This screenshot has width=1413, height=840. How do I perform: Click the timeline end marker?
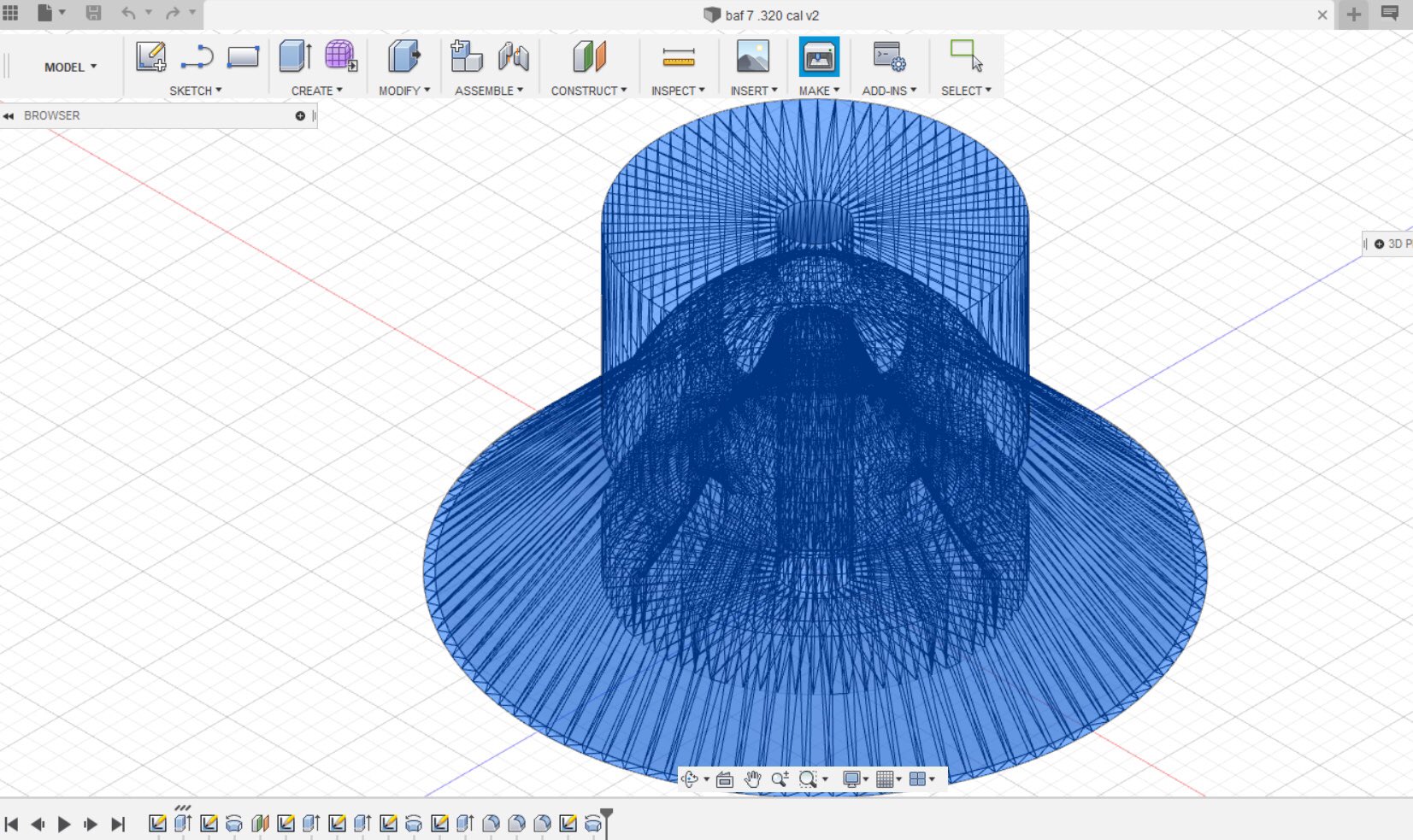(606, 816)
